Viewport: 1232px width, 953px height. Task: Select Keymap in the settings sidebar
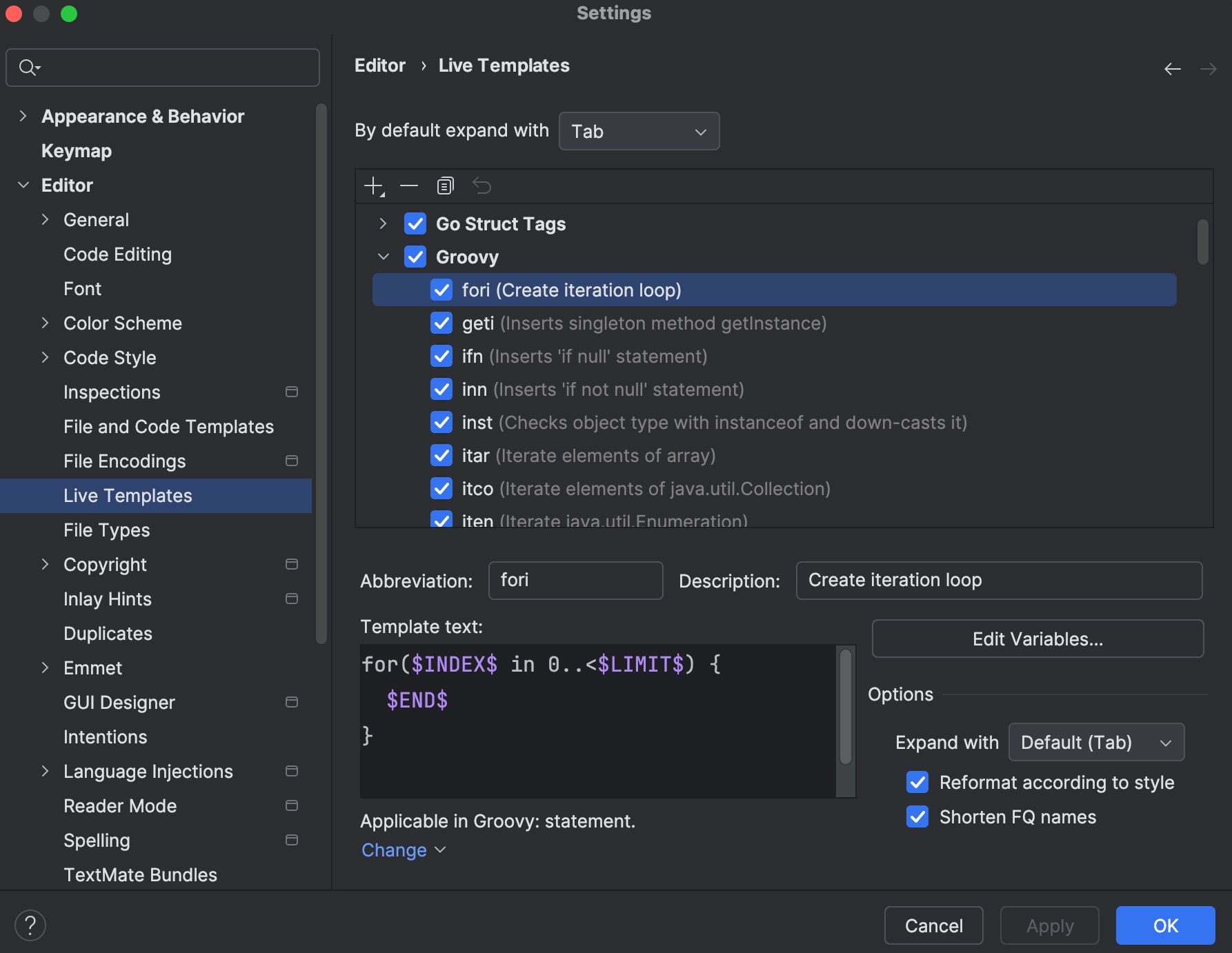[x=76, y=150]
